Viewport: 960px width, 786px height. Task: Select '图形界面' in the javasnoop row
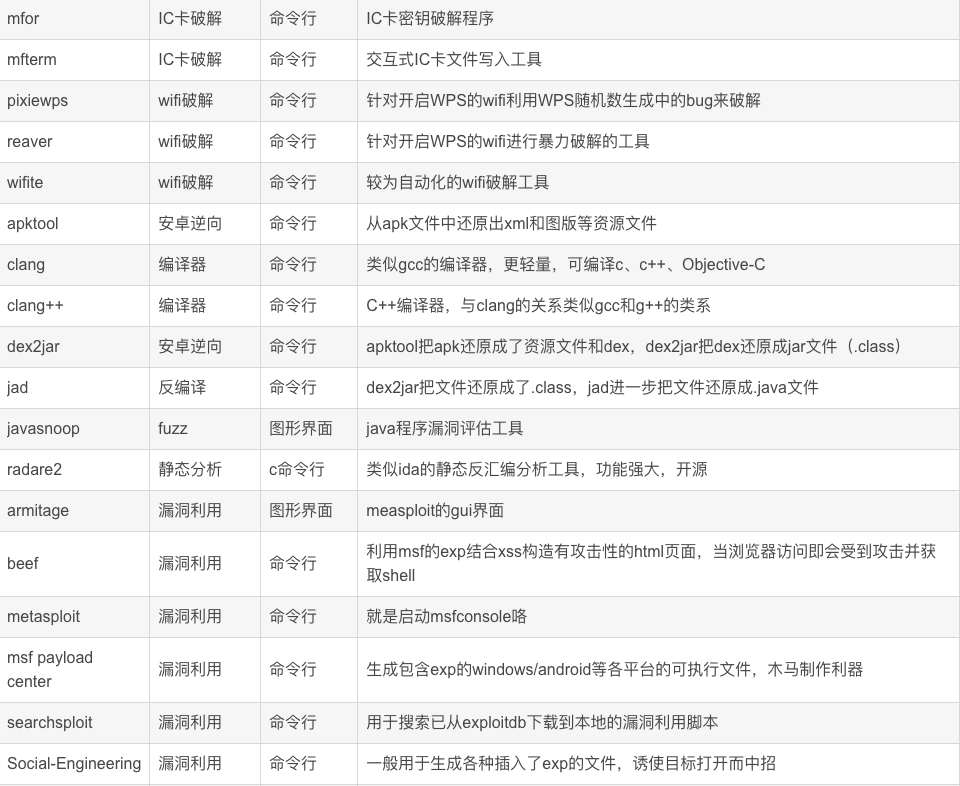(x=301, y=429)
